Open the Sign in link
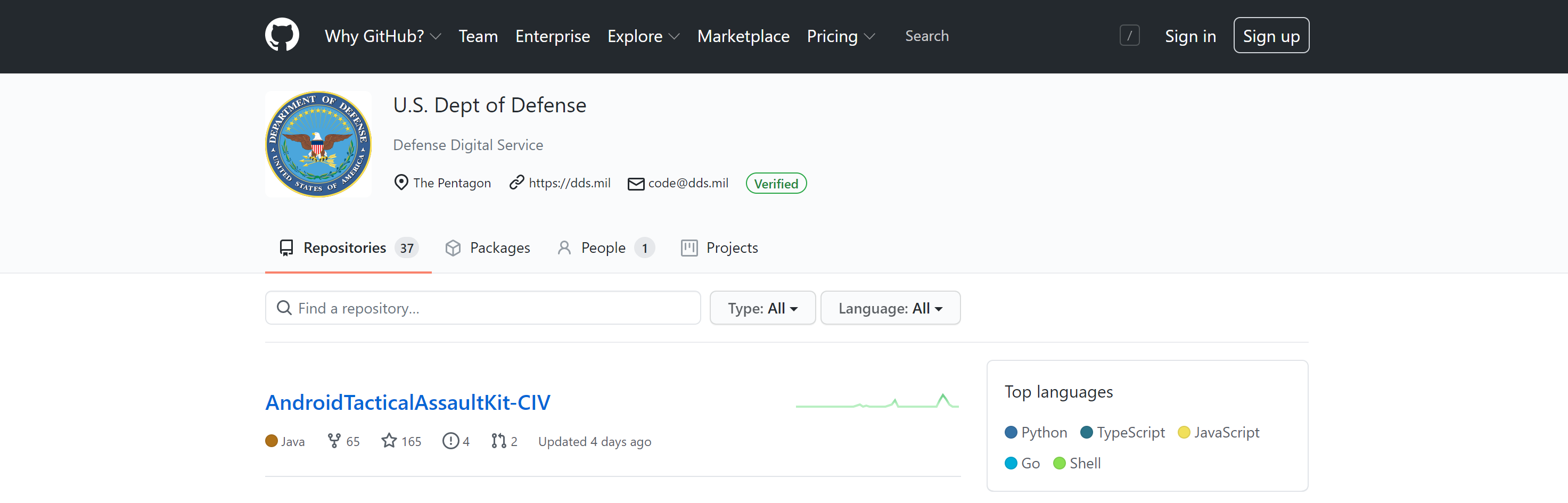Viewport: 1568px width, 503px height. [x=1190, y=37]
